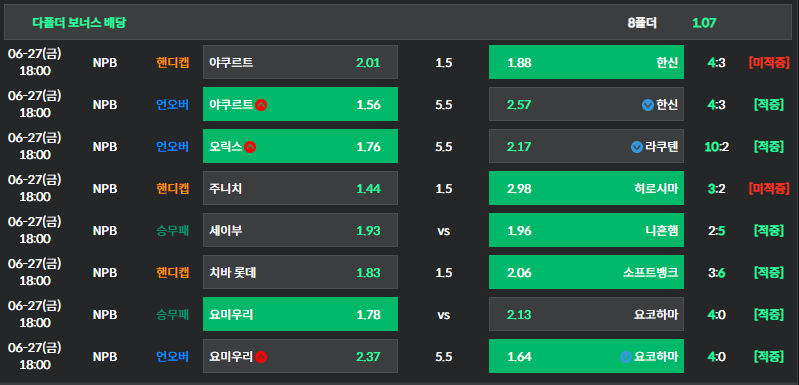Select 세이부 win odds 1.93

click(300, 230)
